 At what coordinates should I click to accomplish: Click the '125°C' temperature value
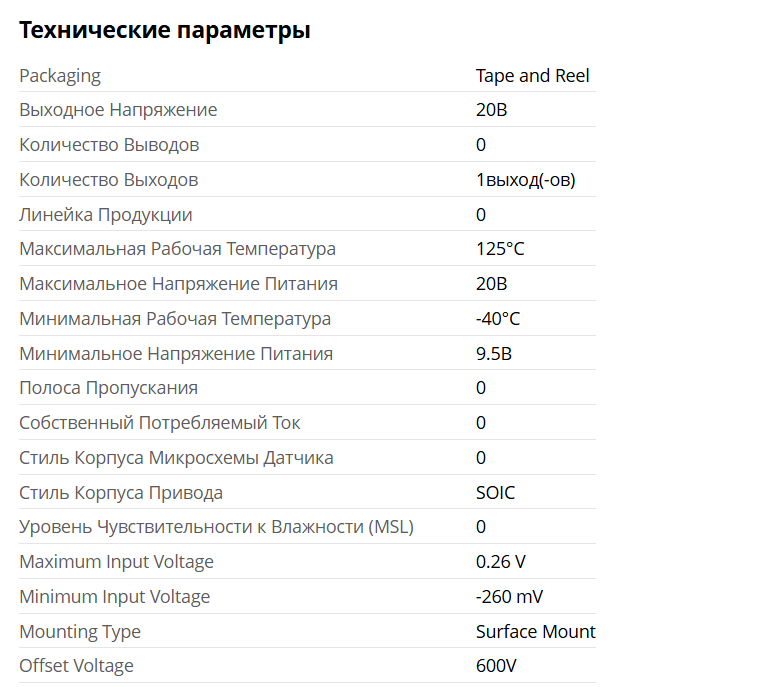pyautogui.click(x=500, y=249)
